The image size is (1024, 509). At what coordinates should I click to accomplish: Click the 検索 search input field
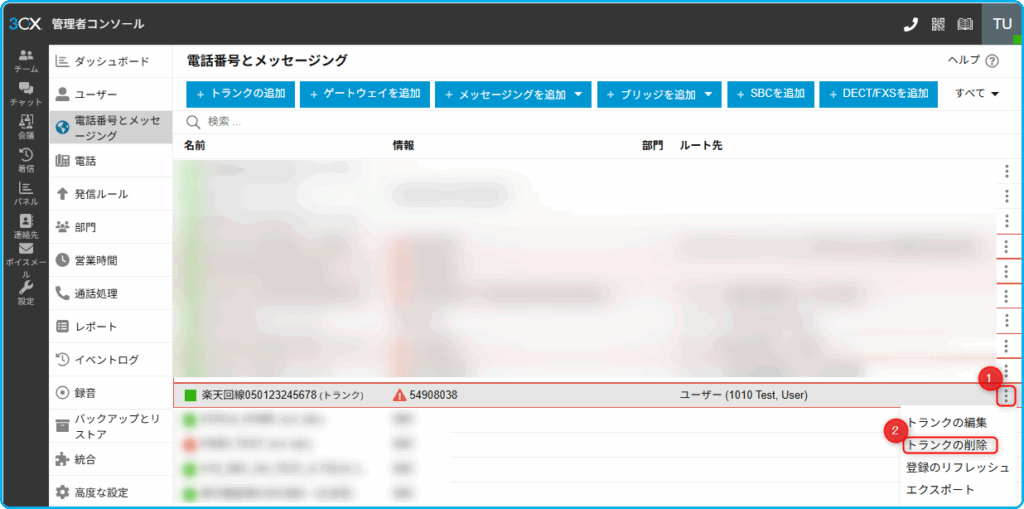tap(400, 122)
